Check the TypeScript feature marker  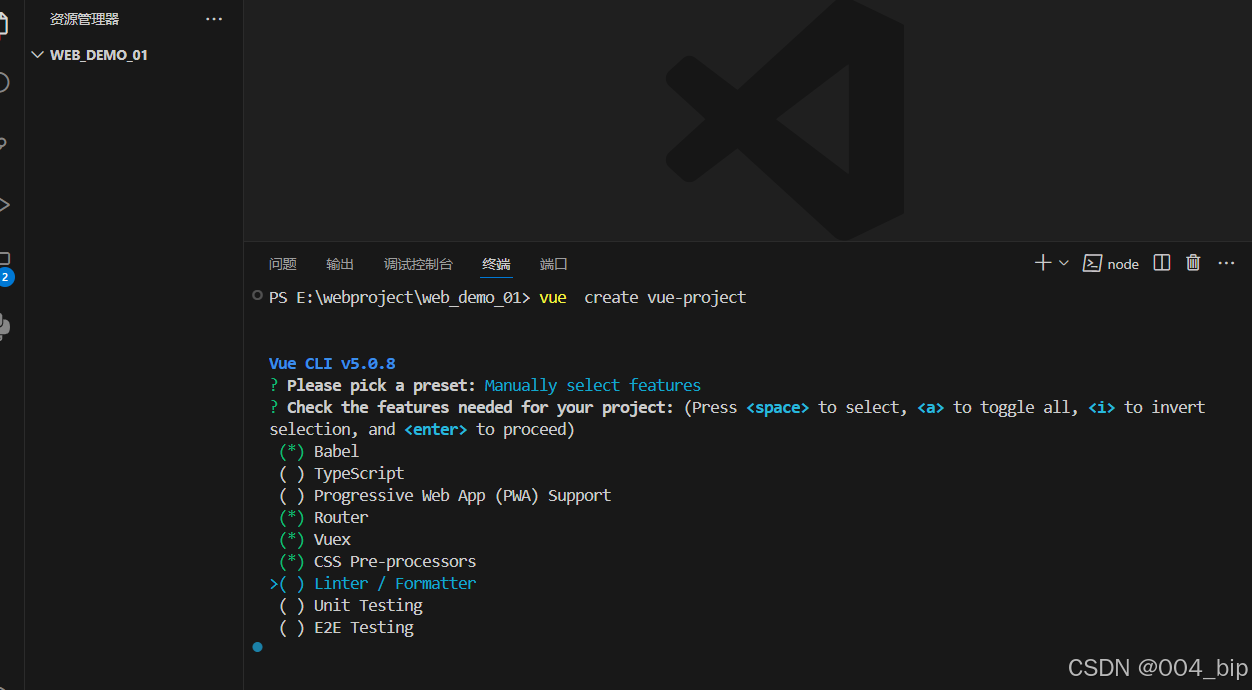[292, 474]
